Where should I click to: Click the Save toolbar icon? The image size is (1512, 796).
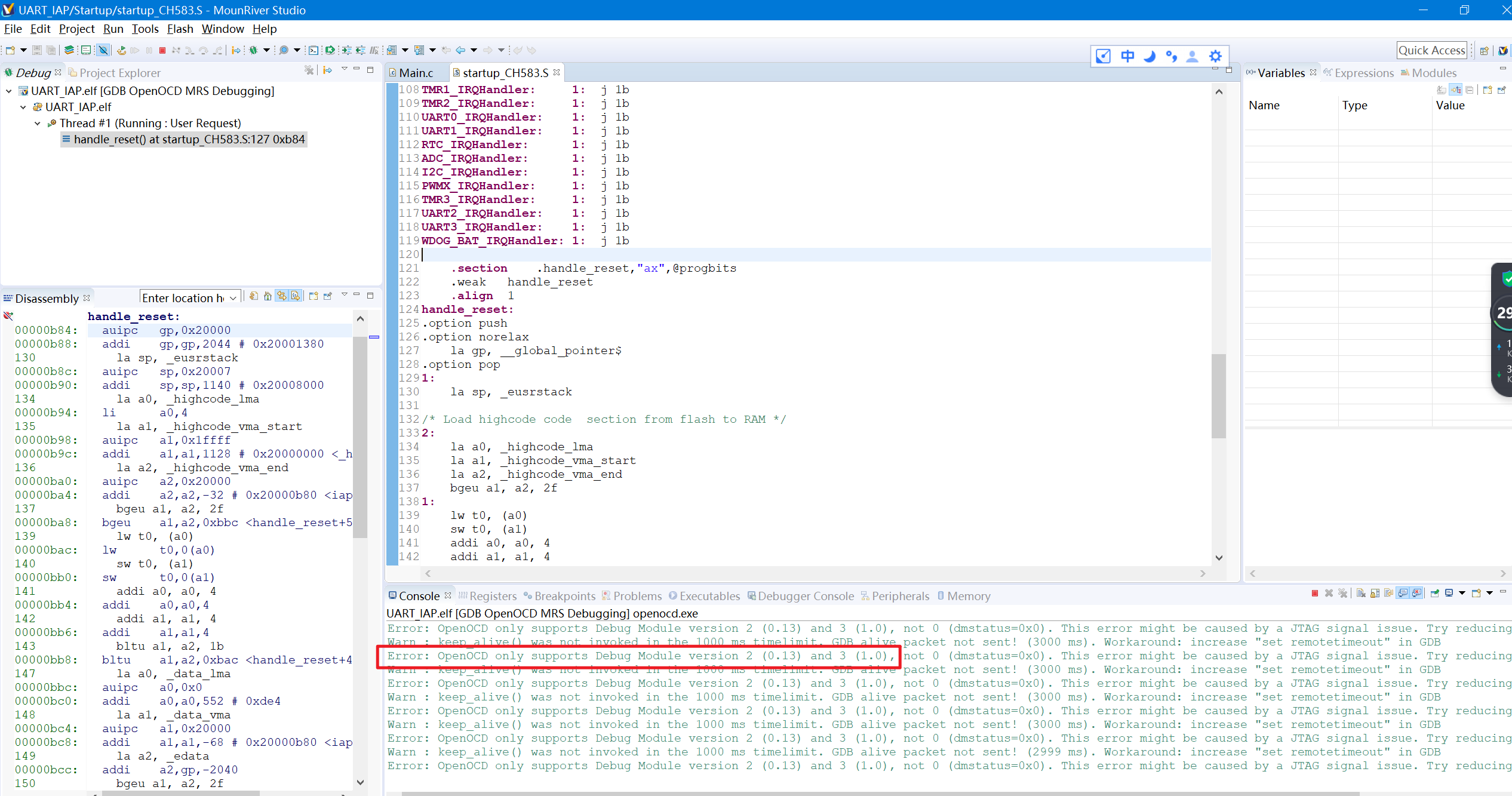[37, 50]
